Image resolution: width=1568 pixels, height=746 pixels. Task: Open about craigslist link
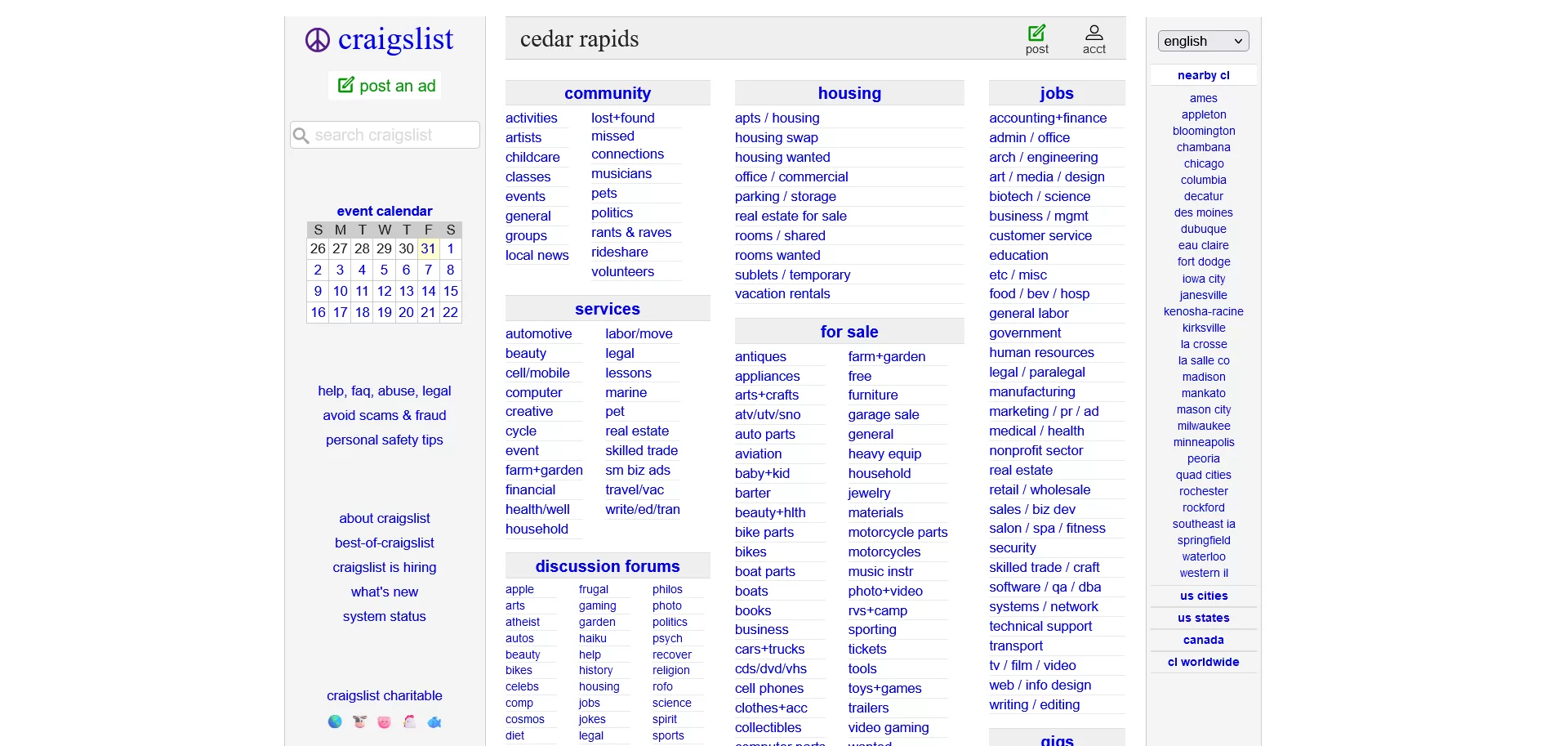(385, 518)
